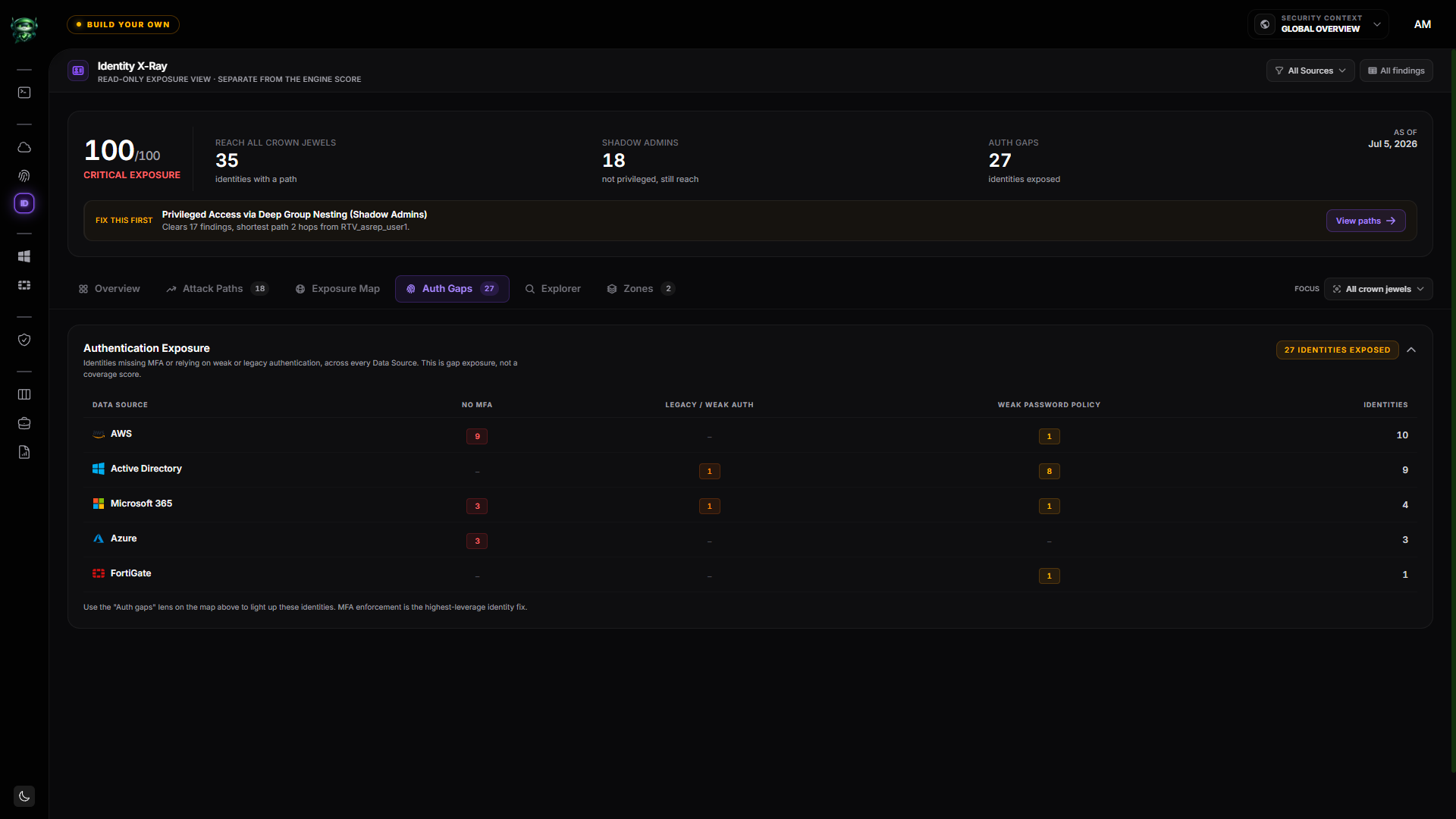Click the View paths button
Screen dimensions: 1456x819
pyautogui.click(x=1366, y=221)
